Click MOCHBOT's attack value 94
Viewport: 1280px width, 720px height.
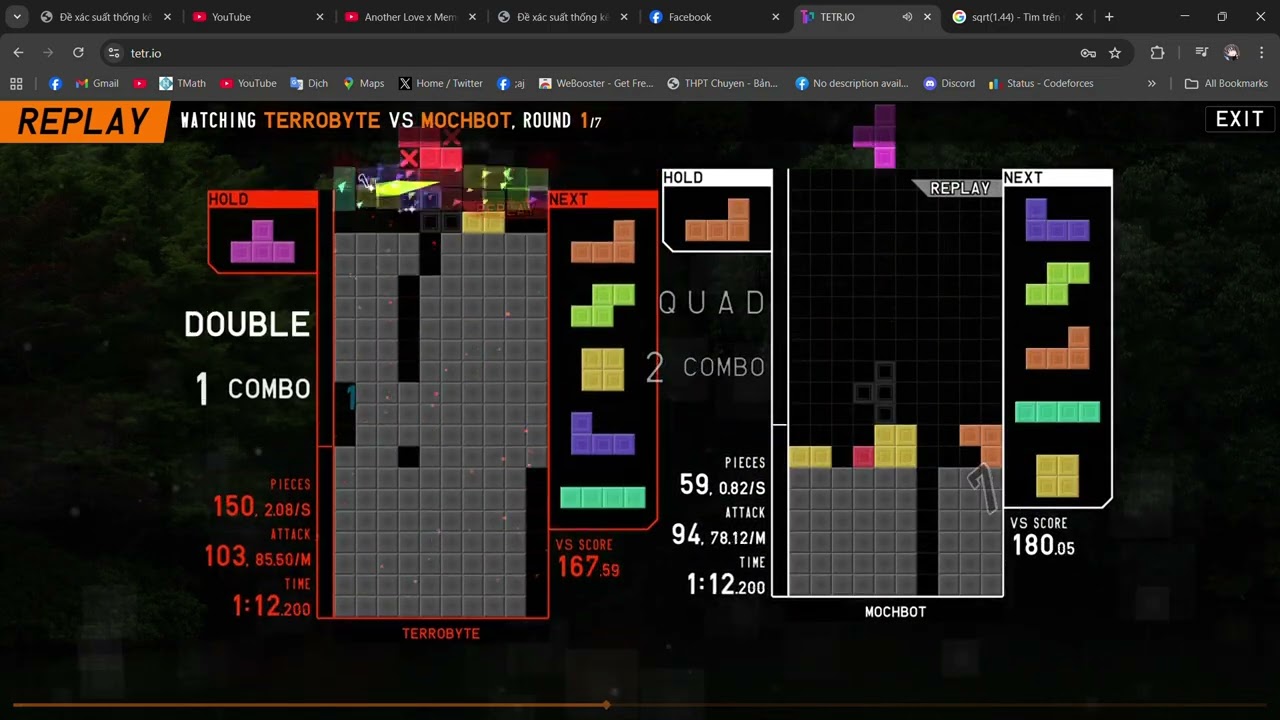click(686, 535)
